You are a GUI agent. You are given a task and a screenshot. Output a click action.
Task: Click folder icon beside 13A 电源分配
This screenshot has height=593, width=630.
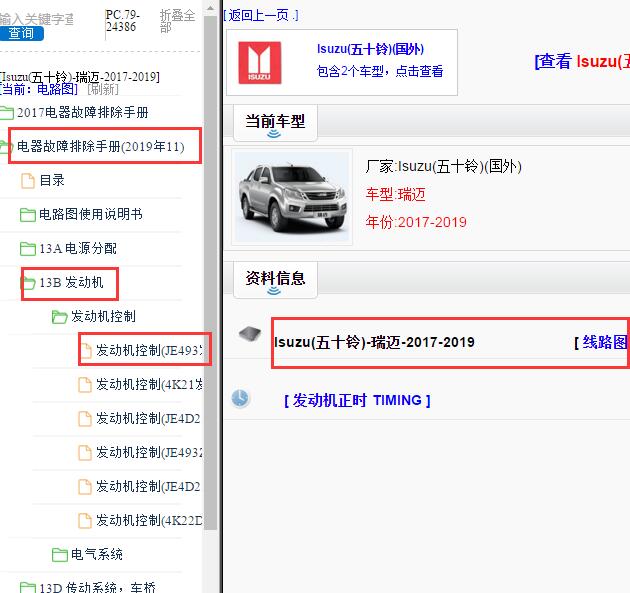pos(28,249)
